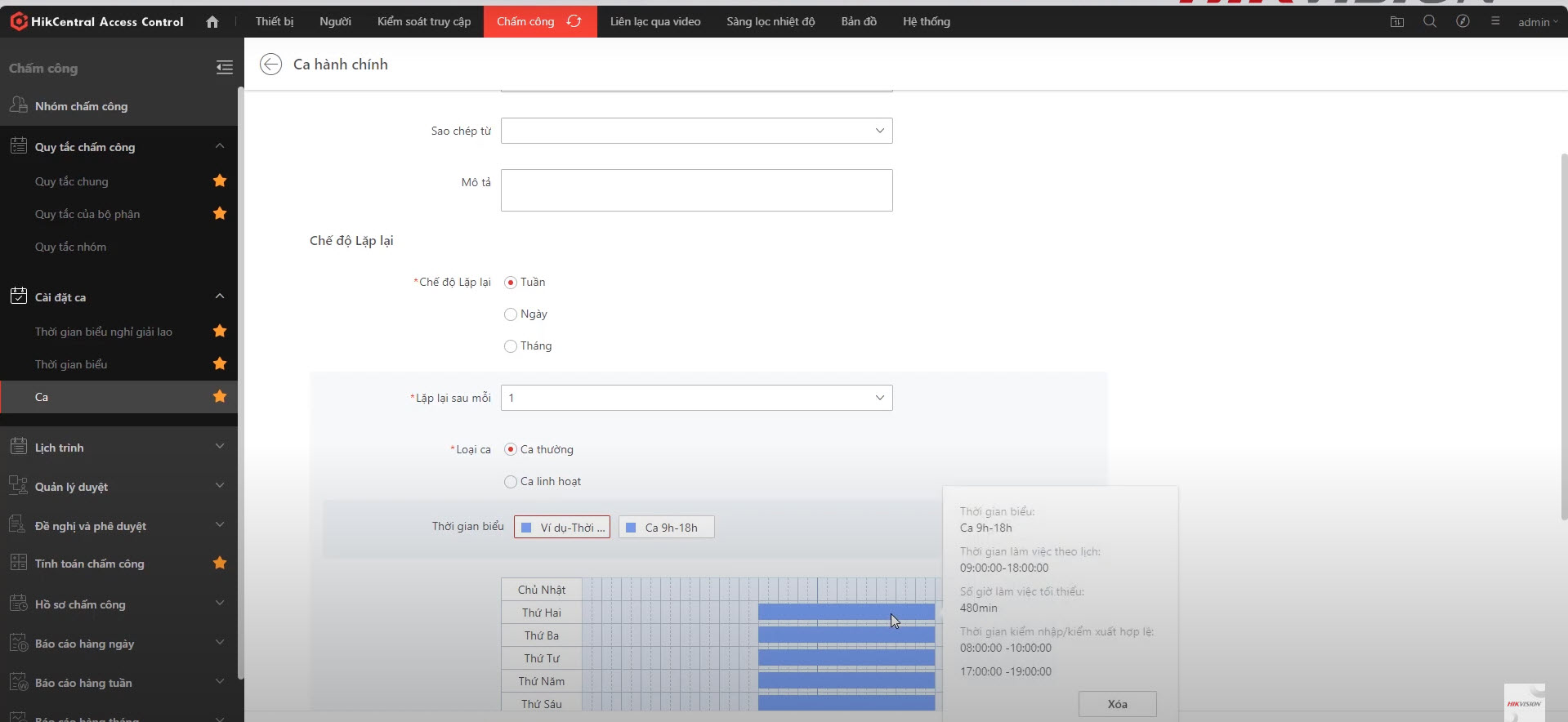The image size is (1568, 722).
Task: Click the Xóa button in tooltip
Action: point(1117,704)
